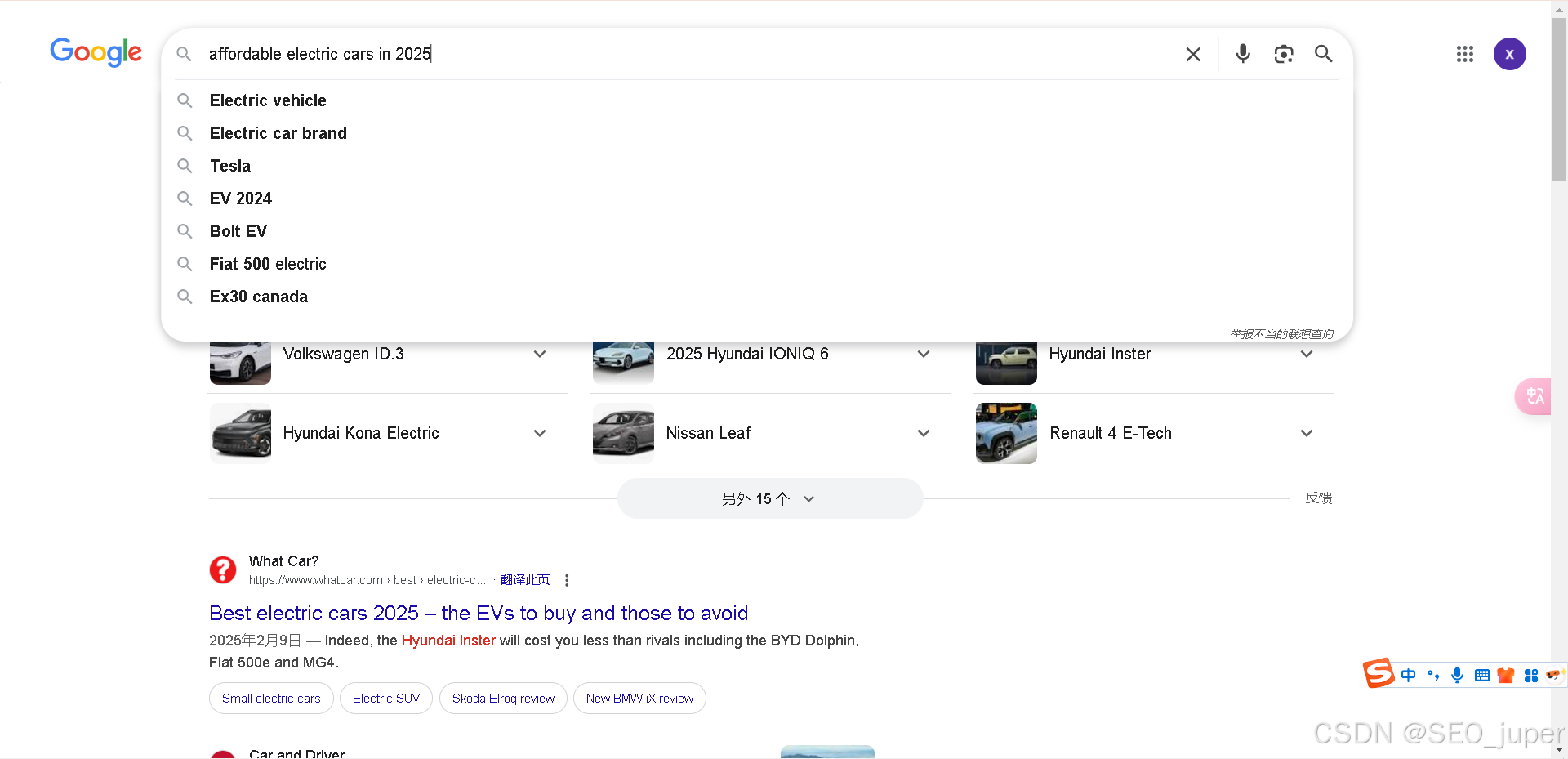Open What Car? site favicon

click(x=223, y=569)
